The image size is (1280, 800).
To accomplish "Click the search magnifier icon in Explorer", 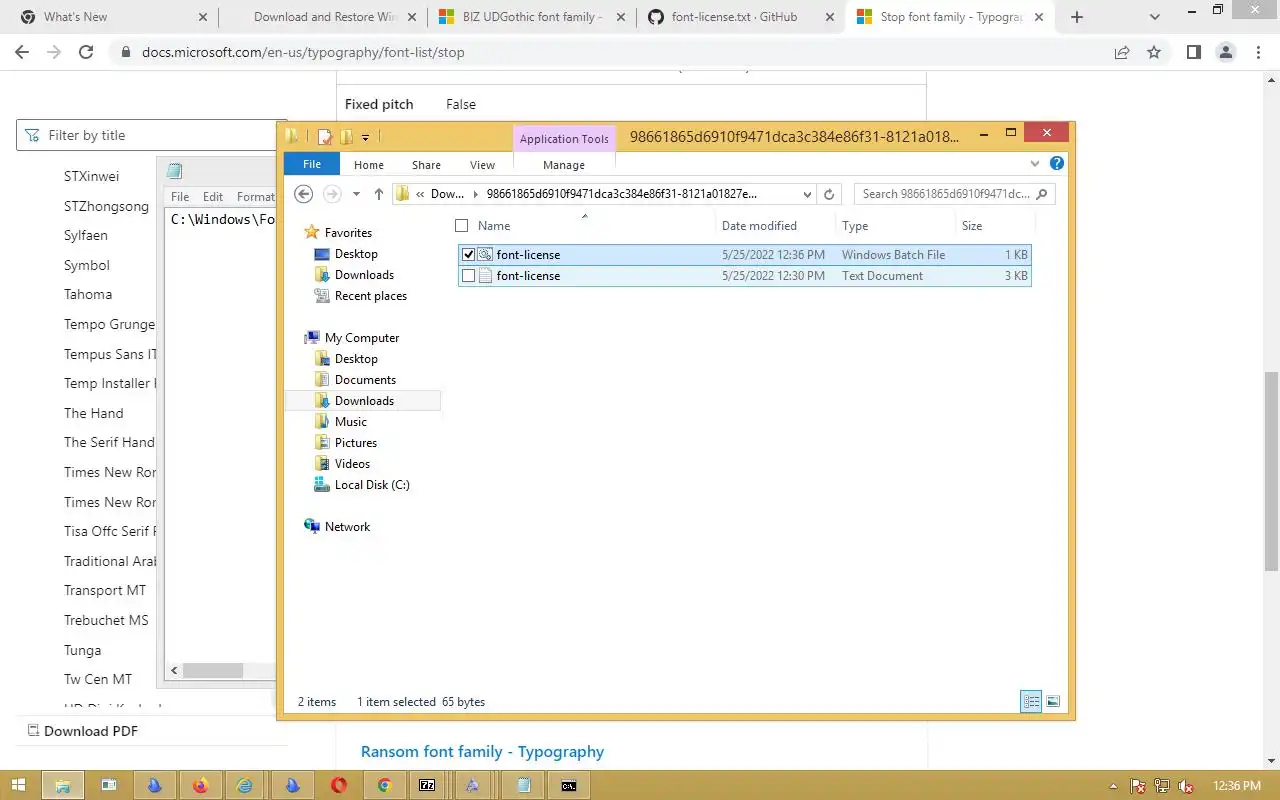I will tap(1041, 194).
